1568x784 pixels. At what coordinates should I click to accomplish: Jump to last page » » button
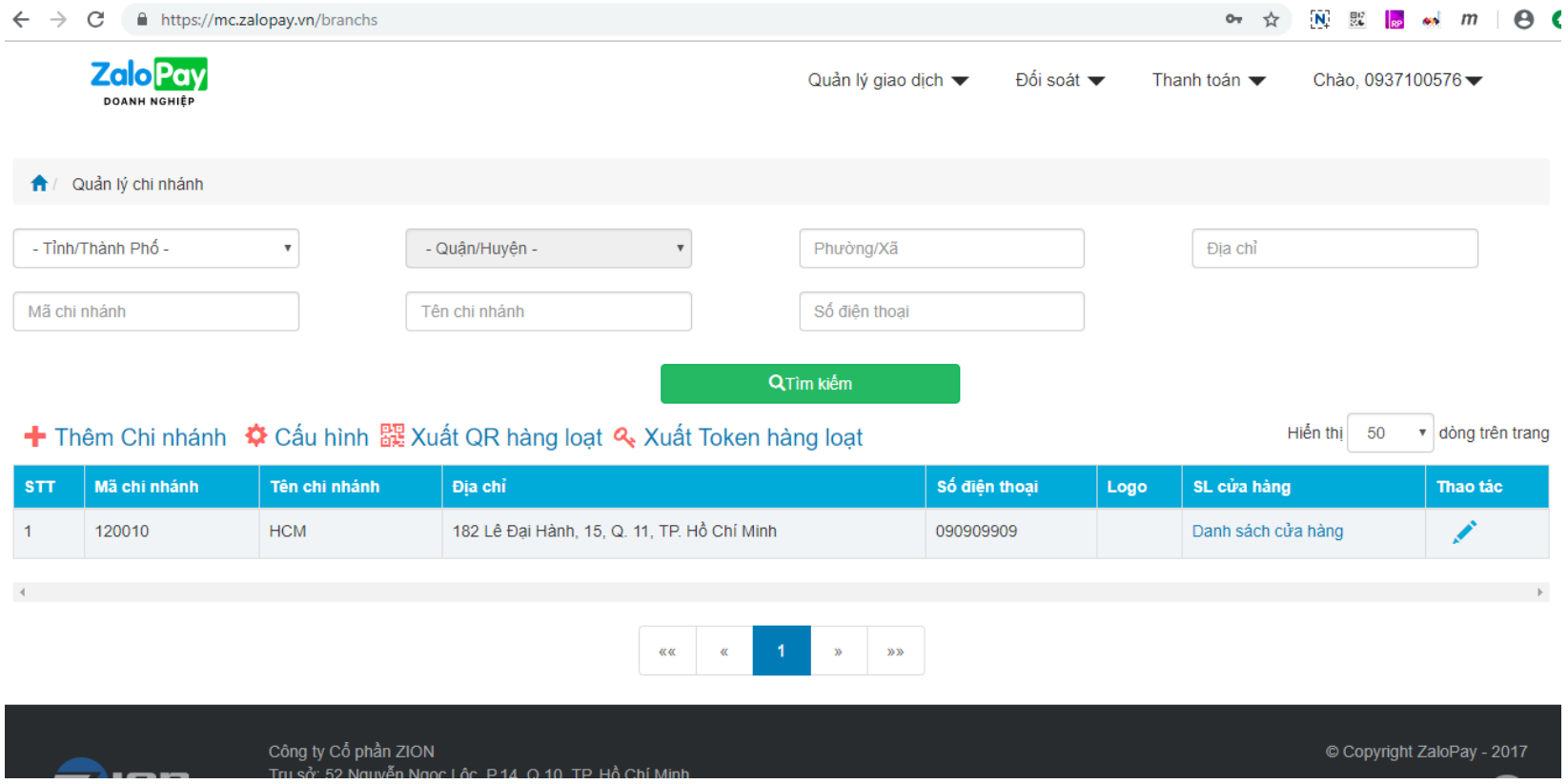point(895,651)
